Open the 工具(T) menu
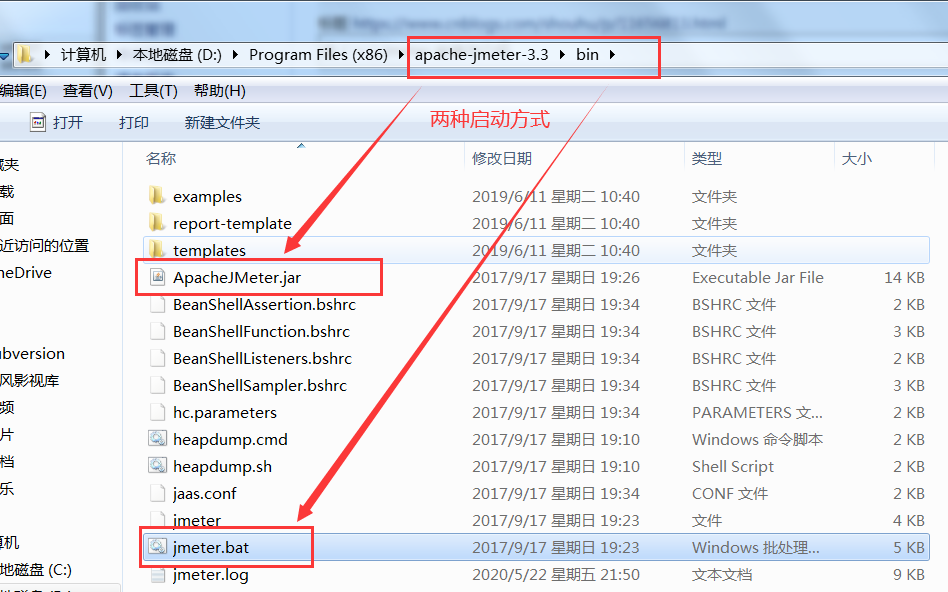 153,91
